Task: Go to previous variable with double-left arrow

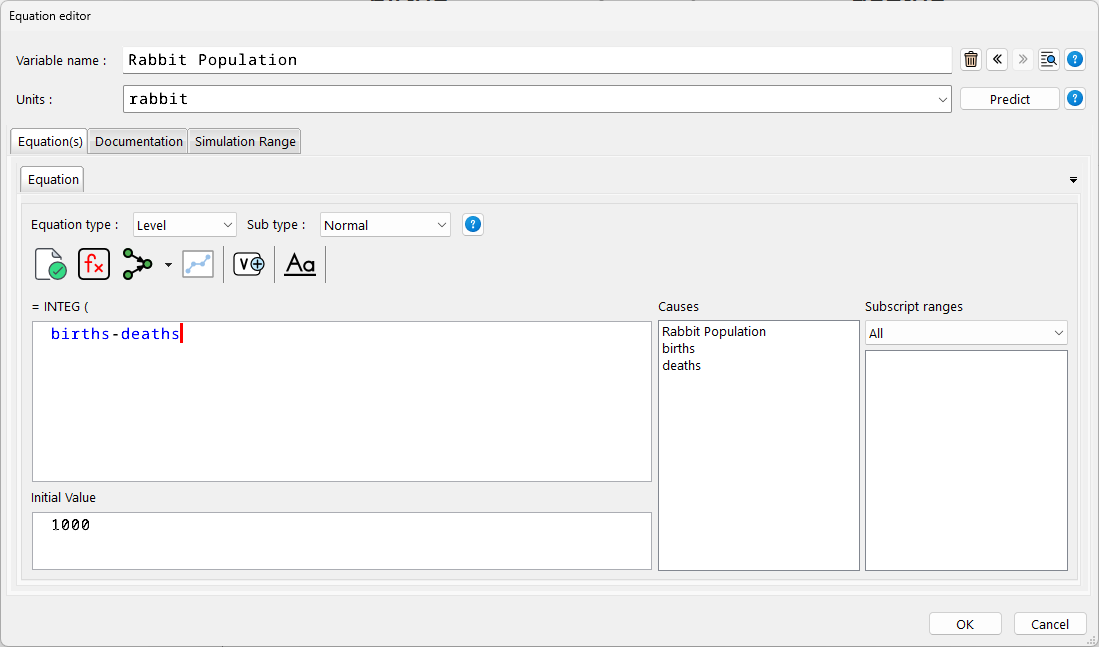Action: tap(997, 60)
